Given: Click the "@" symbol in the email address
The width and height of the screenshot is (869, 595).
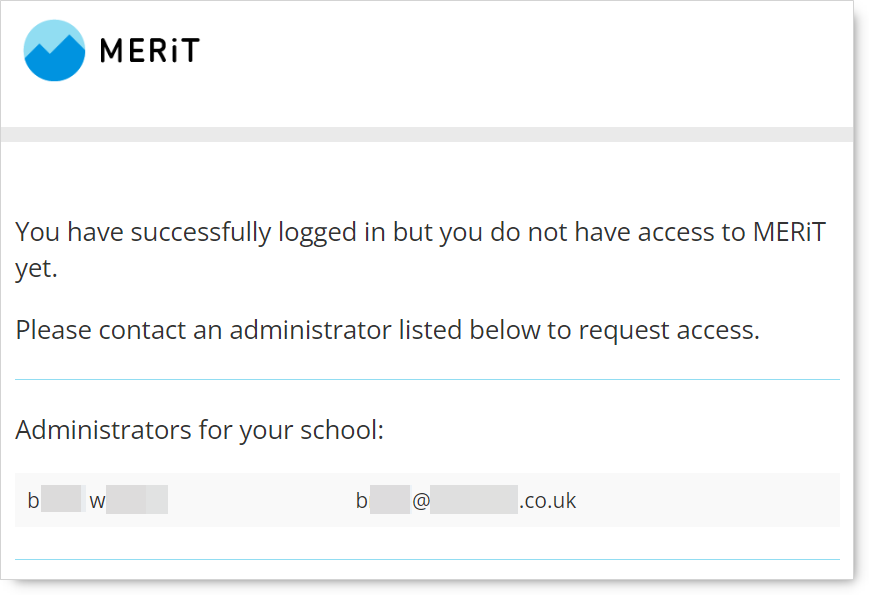Looking at the screenshot, I should (x=421, y=500).
